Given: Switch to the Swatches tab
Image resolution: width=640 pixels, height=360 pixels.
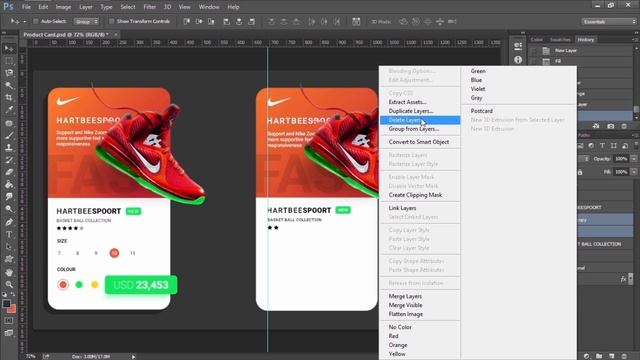Looking at the screenshot, I should (560, 40).
